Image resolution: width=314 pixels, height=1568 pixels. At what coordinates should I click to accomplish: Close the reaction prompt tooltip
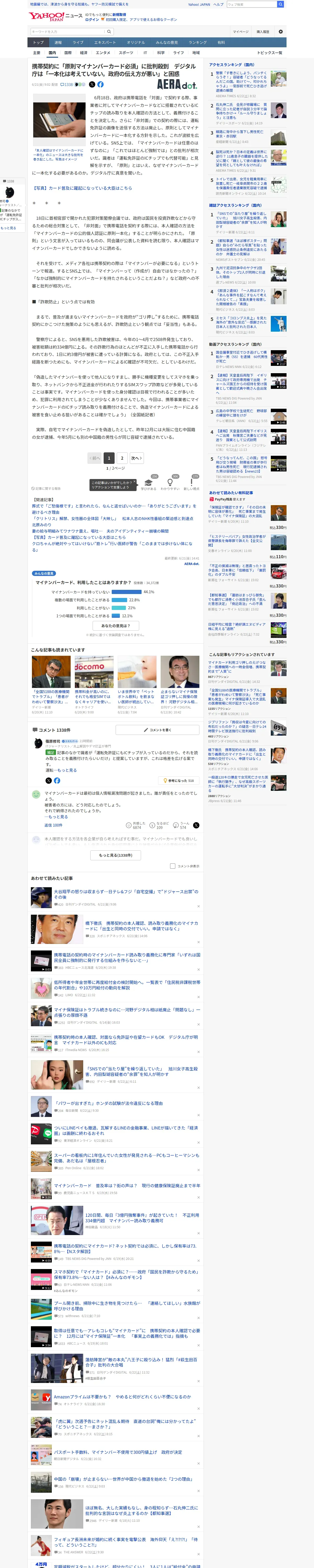[x=135, y=481]
